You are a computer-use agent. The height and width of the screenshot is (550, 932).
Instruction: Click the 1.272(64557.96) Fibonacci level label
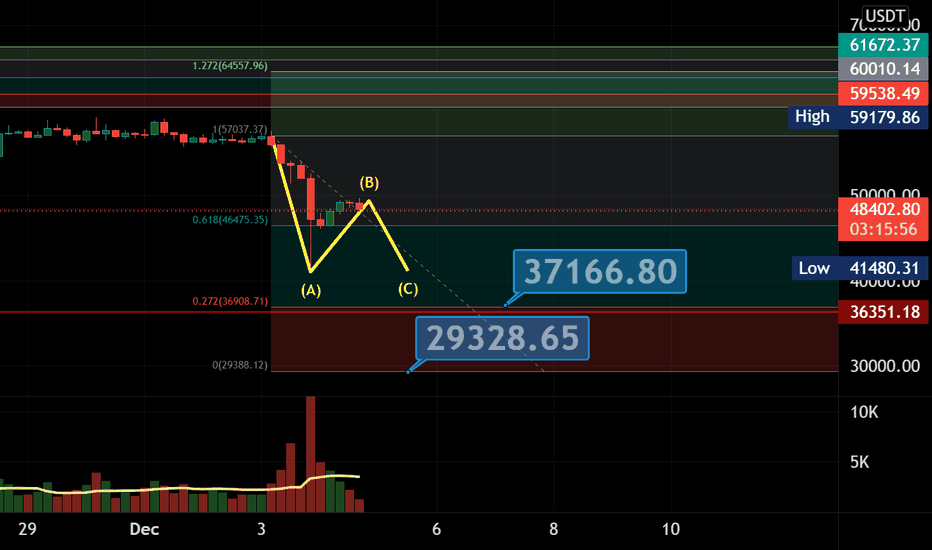pyautogui.click(x=229, y=66)
